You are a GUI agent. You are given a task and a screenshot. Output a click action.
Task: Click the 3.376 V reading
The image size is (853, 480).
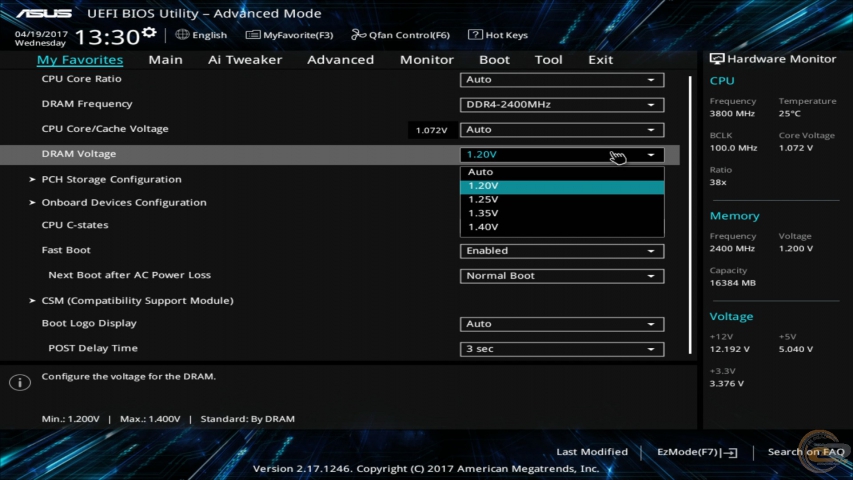(727, 384)
